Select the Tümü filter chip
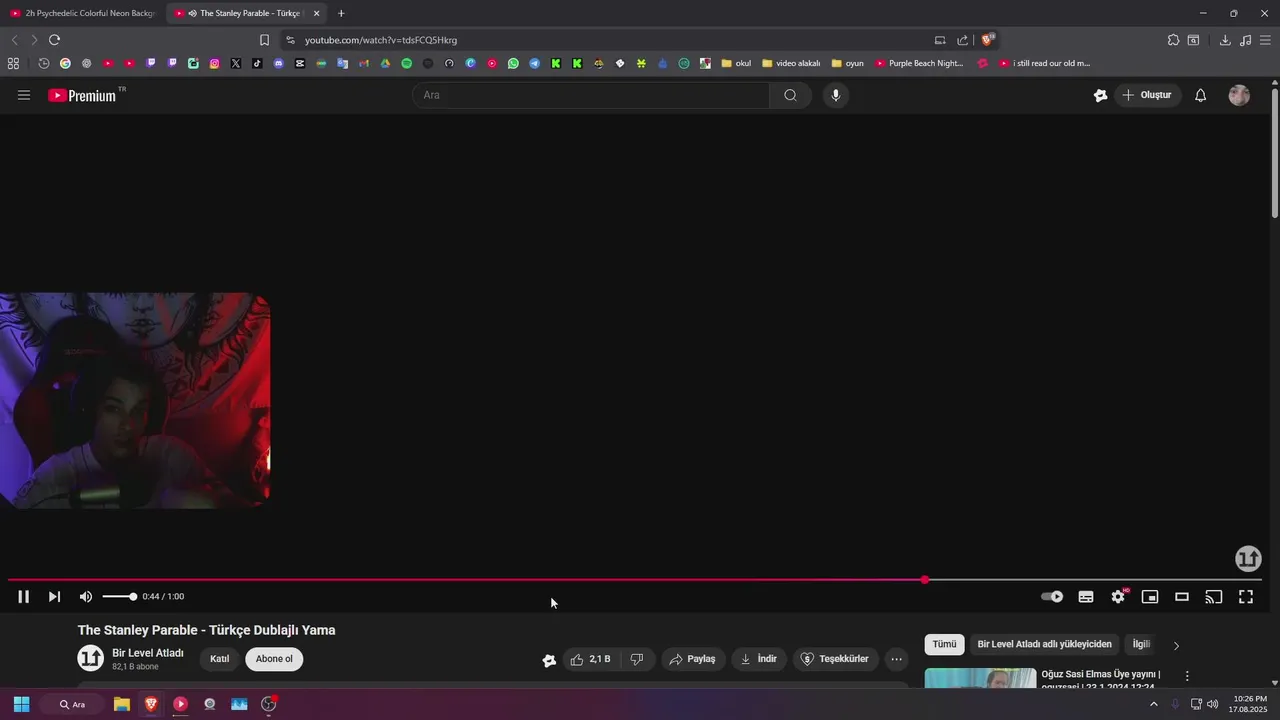Image resolution: width=1280 pixels, height=720 pixels. click(944, 644)
